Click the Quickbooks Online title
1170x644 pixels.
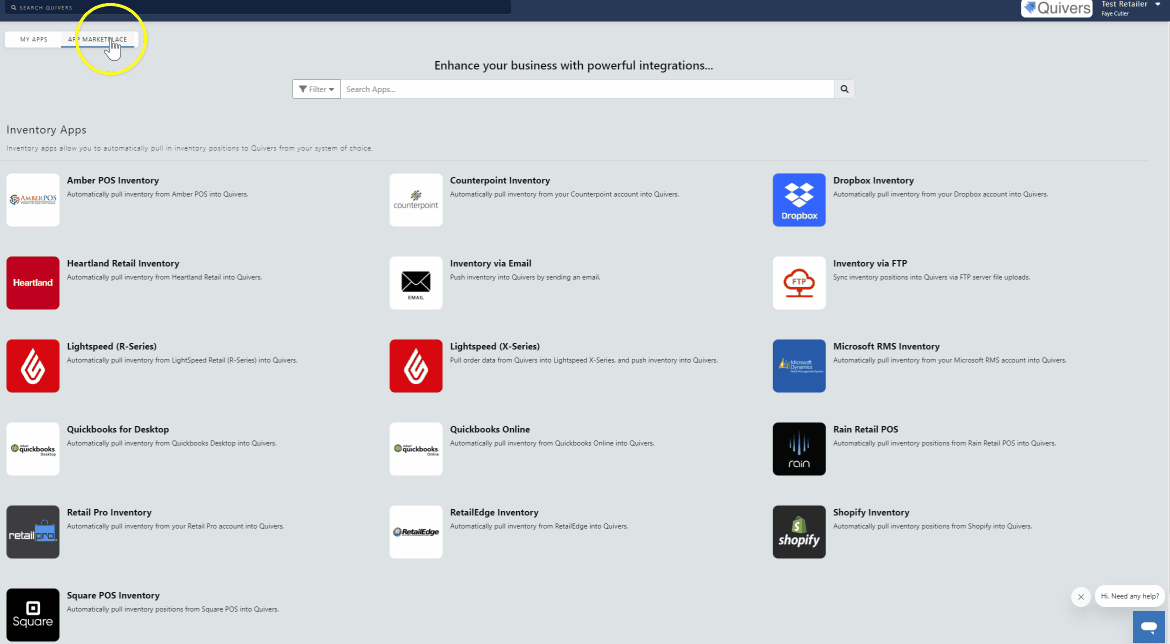click(x=489, y=429)
